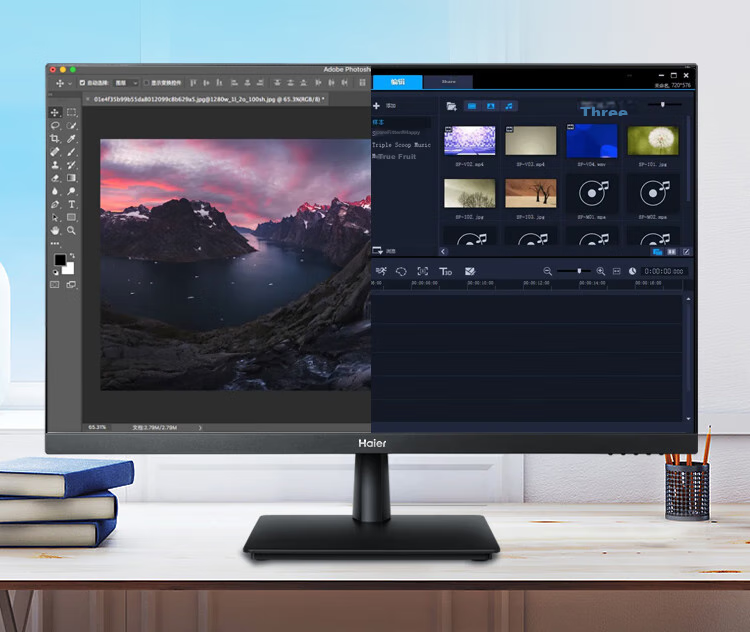Fit project in timeline window icon
The height and width of the screenshot is (632, 750).
(617, 271)
